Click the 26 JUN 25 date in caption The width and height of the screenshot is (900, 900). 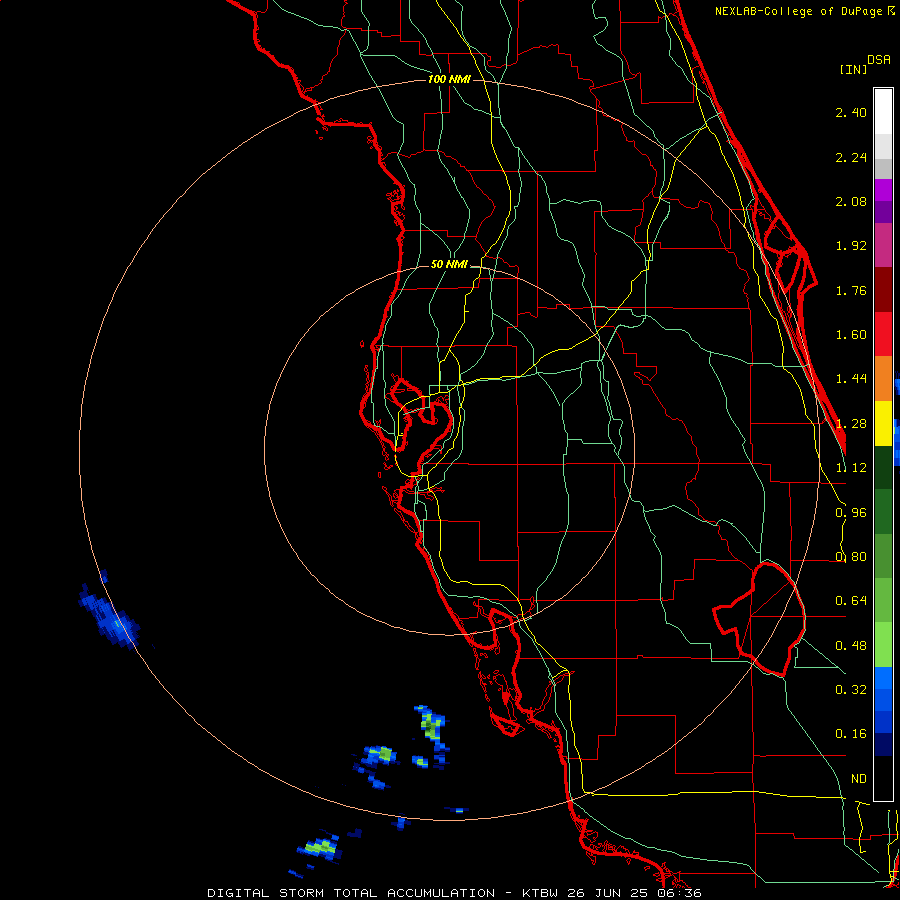tap(607, 893)
